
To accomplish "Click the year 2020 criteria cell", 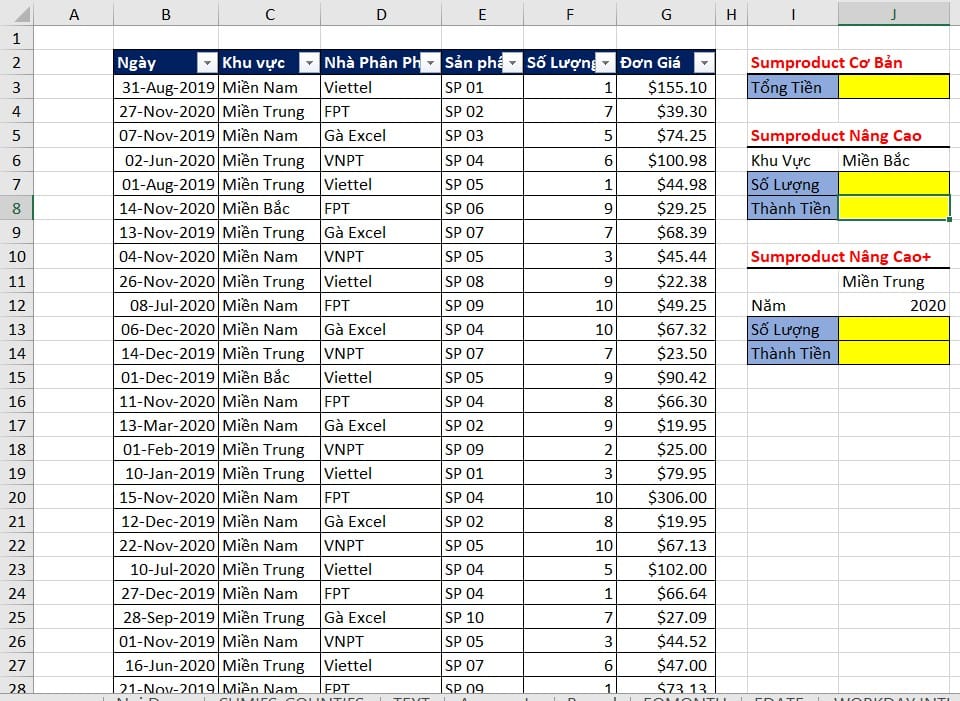I will 893,305.
